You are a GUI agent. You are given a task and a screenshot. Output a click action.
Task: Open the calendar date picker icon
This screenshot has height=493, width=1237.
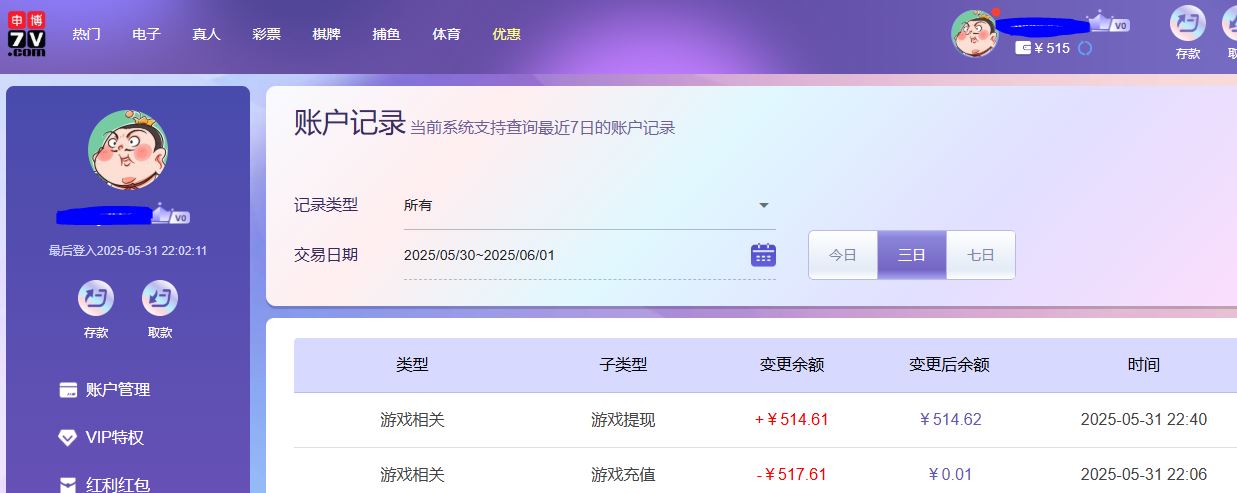point(763,255)
